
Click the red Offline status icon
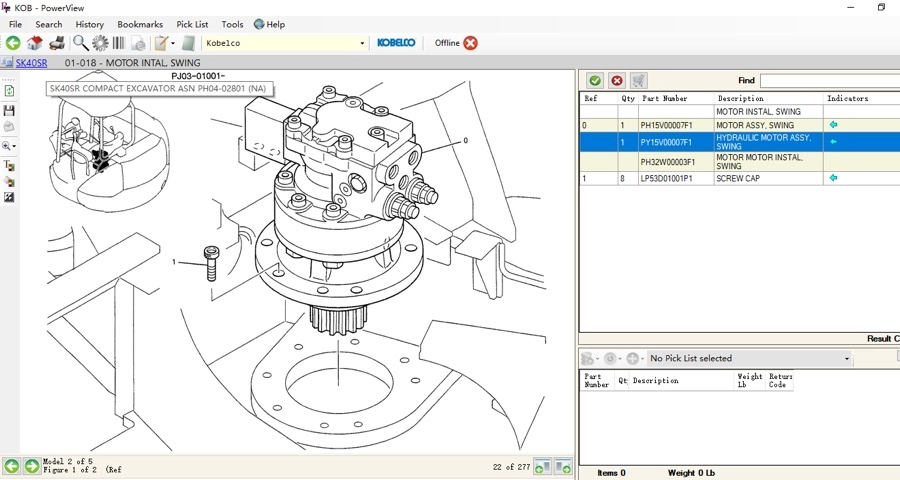pos(471,43)
